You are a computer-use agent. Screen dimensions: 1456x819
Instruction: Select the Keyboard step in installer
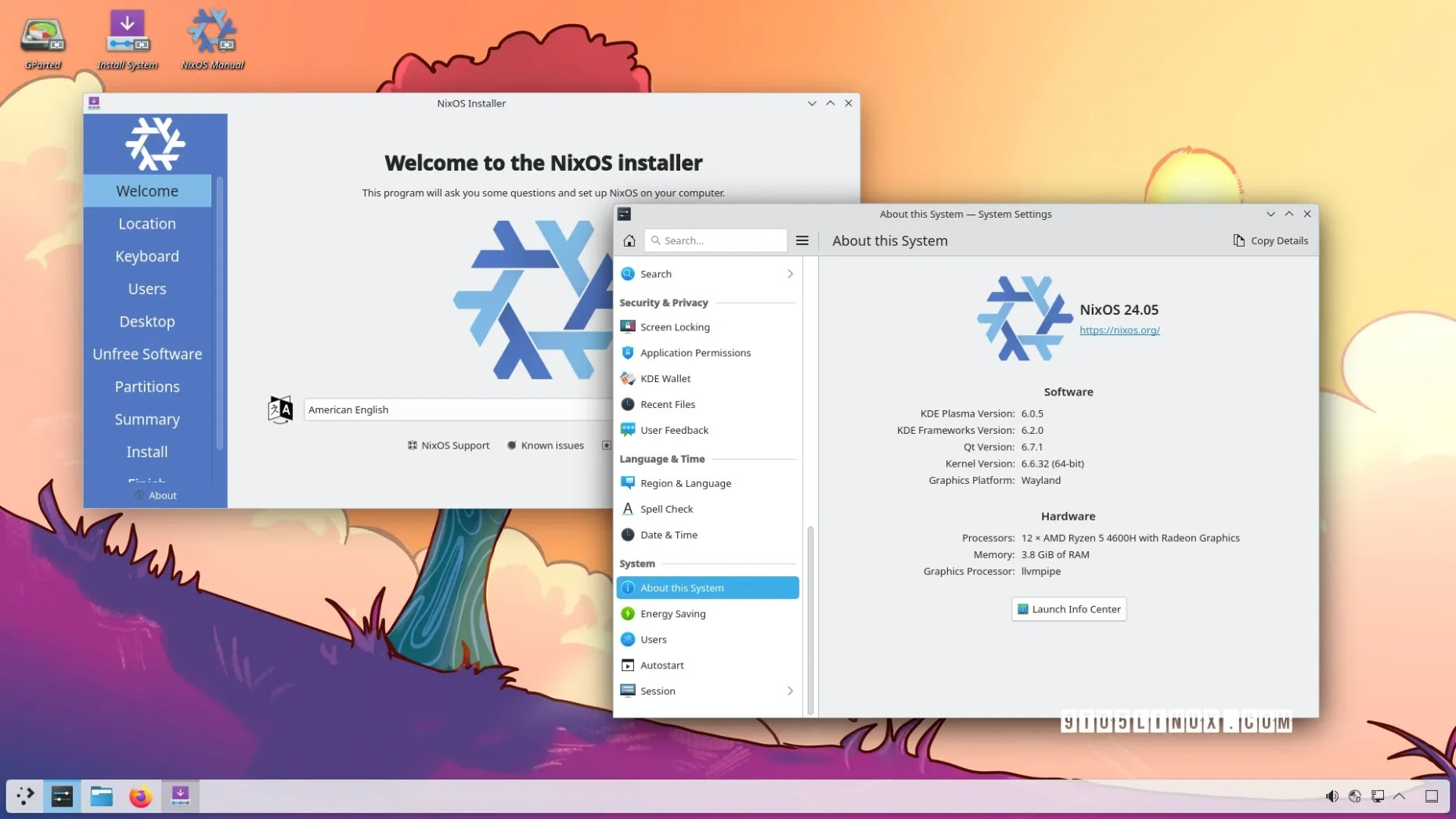(147, 257)
